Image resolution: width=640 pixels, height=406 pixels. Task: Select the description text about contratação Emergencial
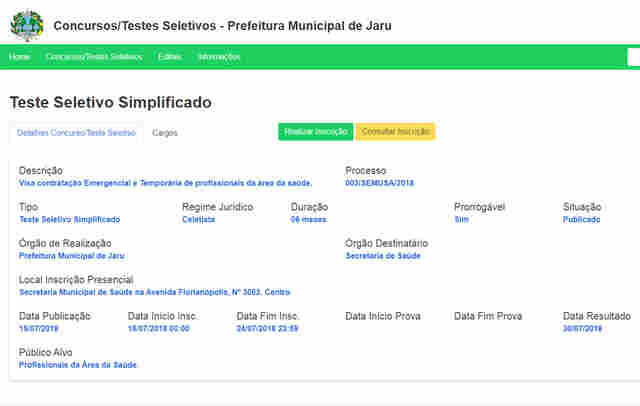click(x=165, y=183)
